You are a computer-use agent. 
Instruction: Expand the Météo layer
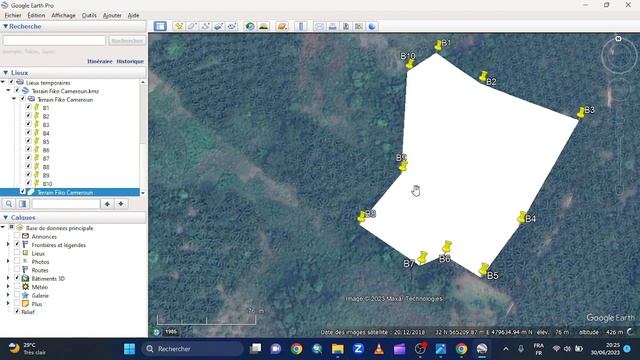coord(9,287)
